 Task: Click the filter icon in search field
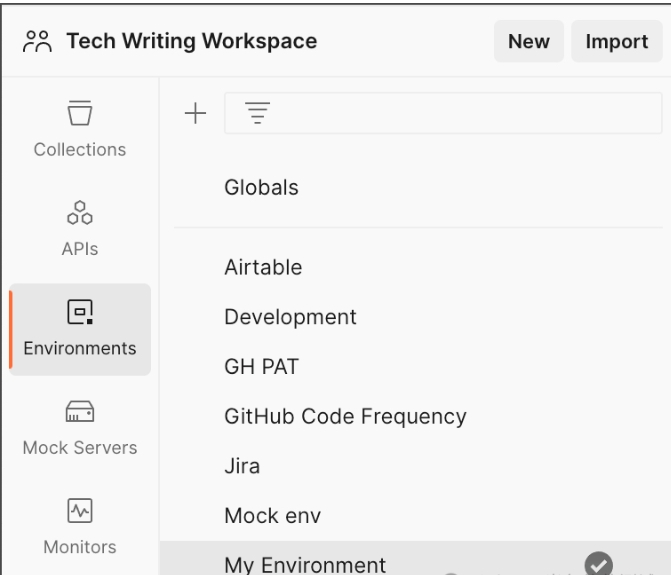click(x=257, y=113)
